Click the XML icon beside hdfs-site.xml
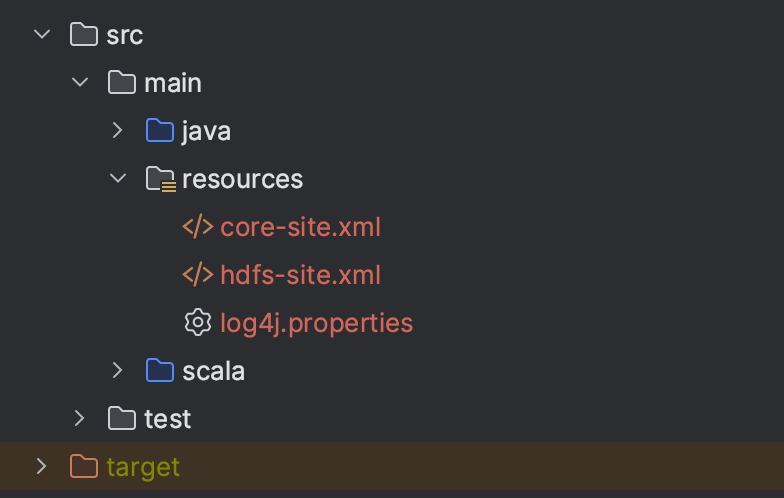This screenshot has width=784, height=498. coord(198,275)
